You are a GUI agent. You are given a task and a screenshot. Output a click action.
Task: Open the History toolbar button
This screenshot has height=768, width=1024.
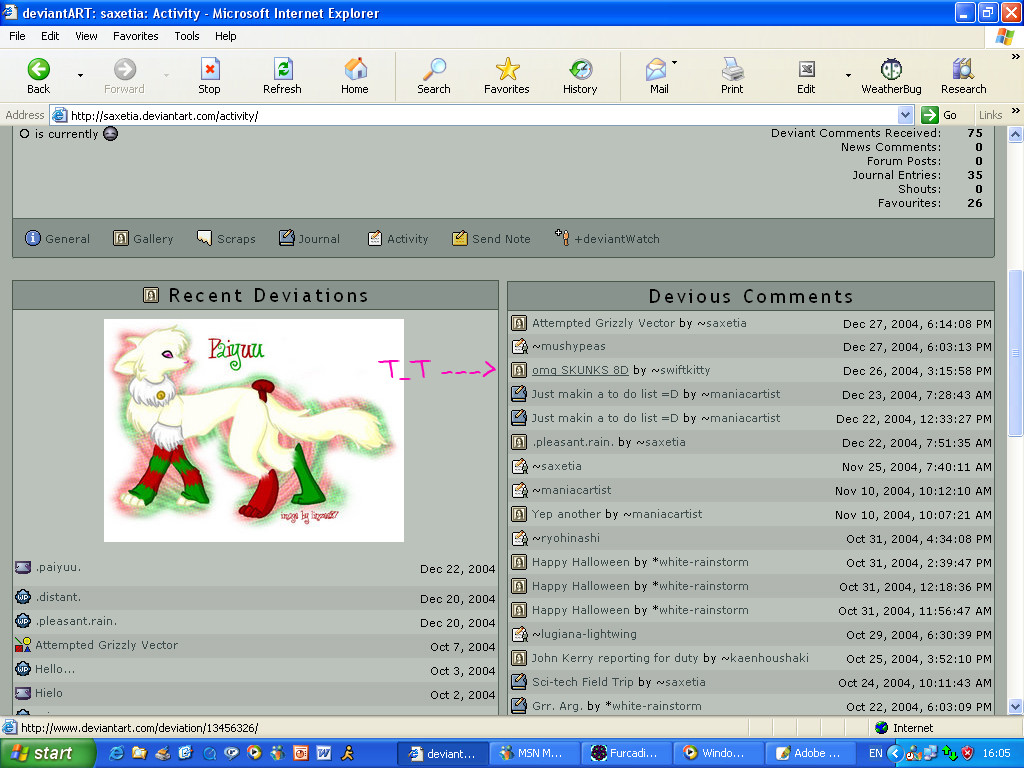click(x=580, y=76)
